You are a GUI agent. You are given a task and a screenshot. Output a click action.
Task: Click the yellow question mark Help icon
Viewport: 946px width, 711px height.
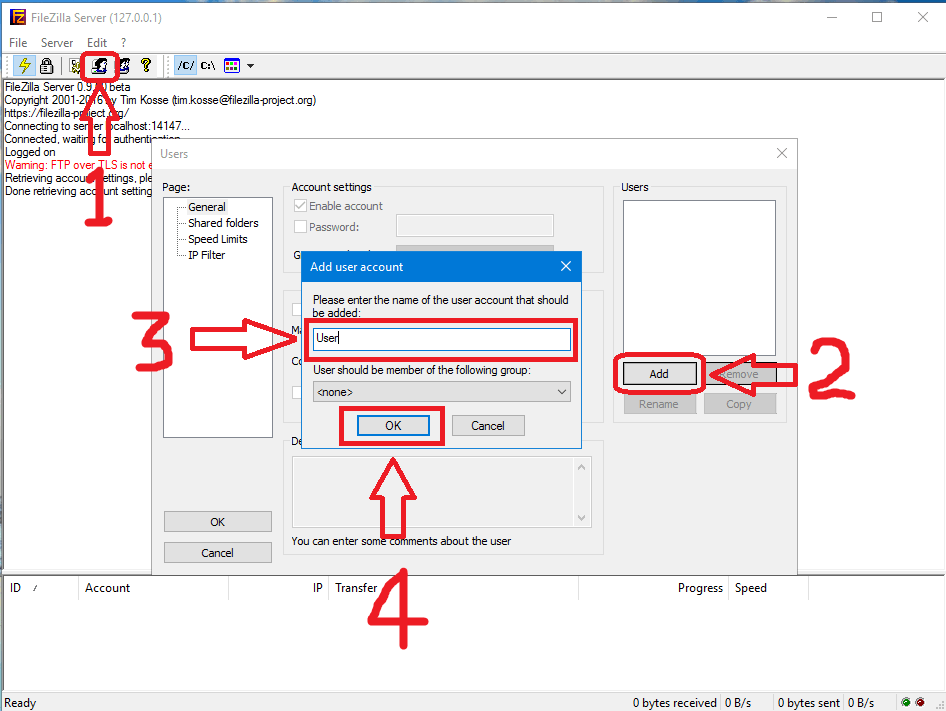(x=146, y=65)
